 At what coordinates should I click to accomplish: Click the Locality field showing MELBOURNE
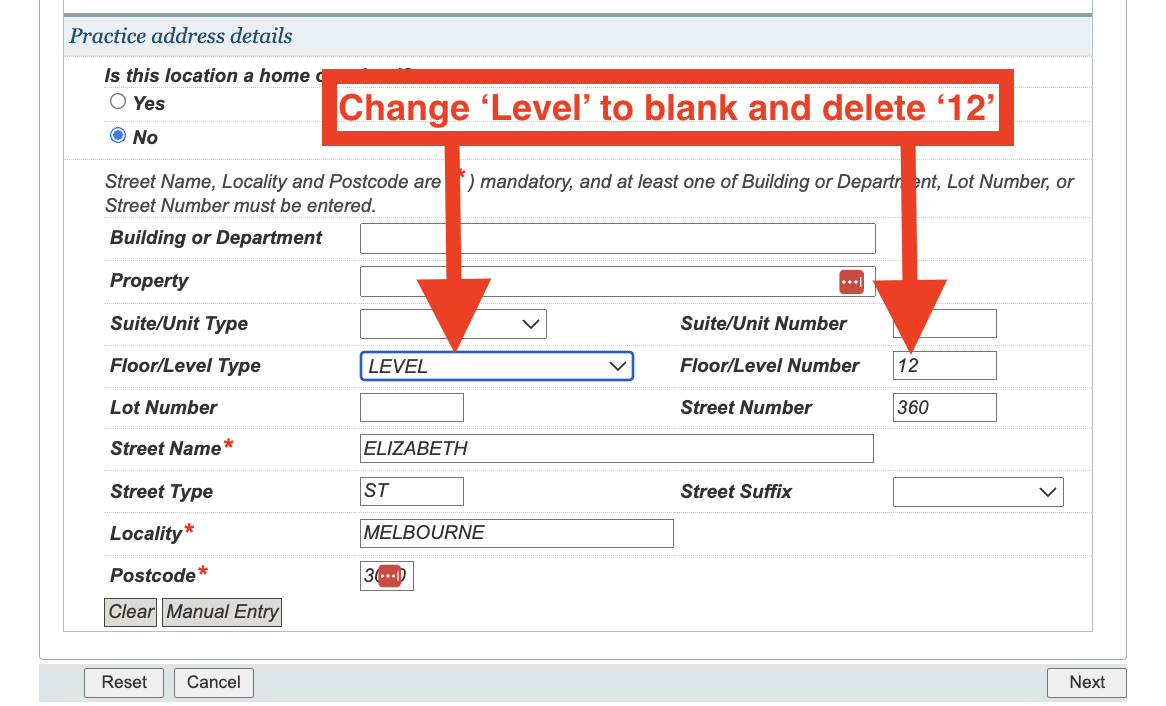pyautogui.click(x=516, y=533)
